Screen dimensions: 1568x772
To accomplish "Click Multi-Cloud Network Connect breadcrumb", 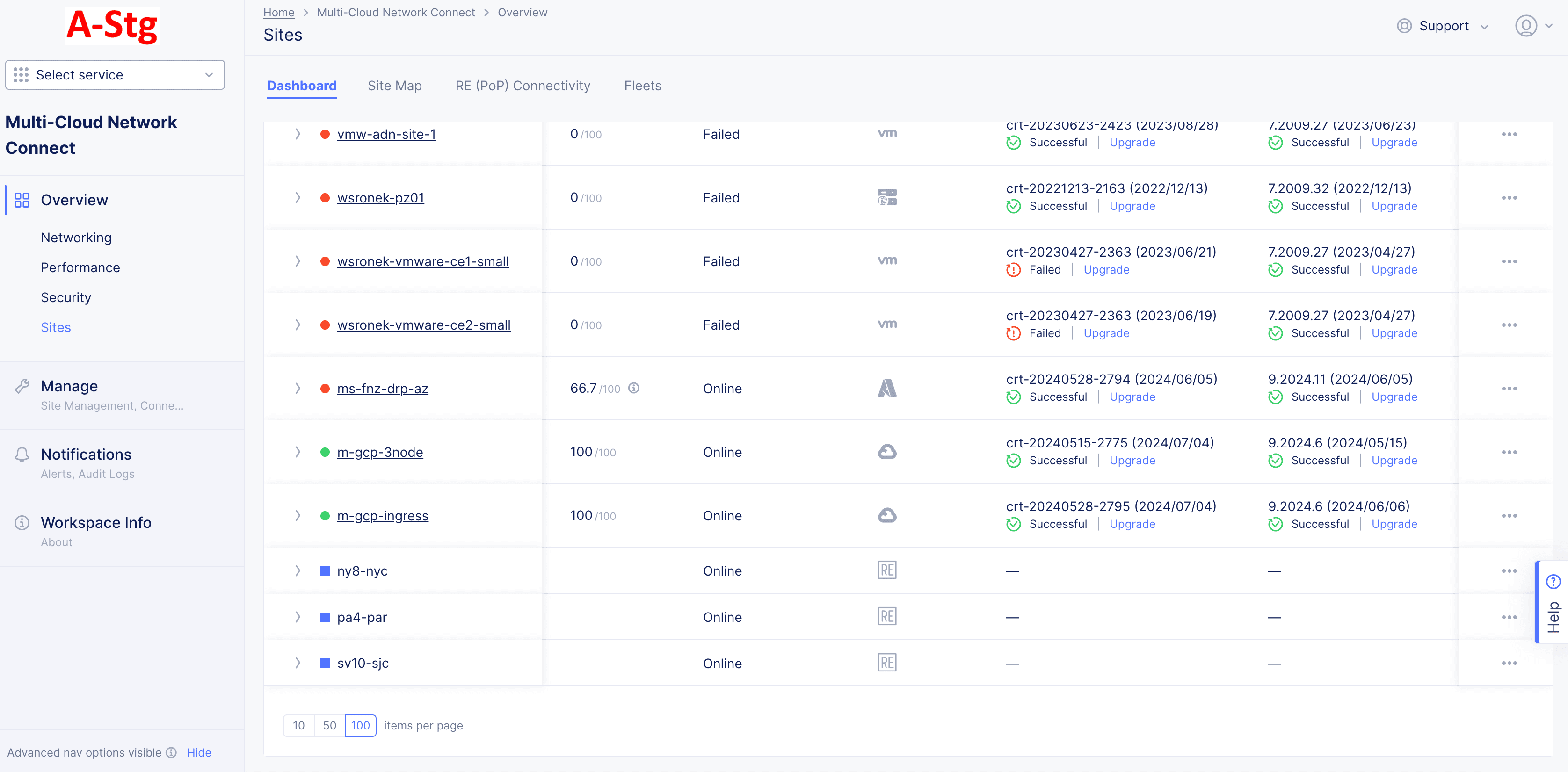I will coord(396,12).
